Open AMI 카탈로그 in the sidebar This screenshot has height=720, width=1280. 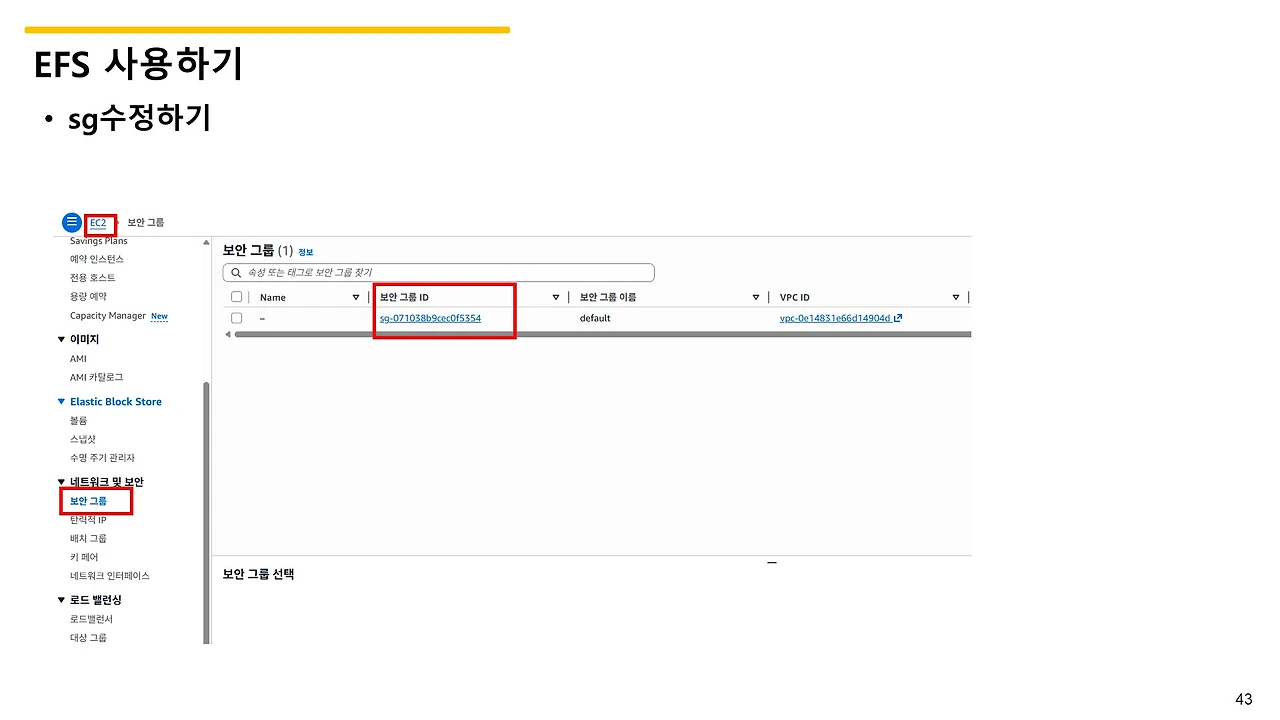pos(97,378)
